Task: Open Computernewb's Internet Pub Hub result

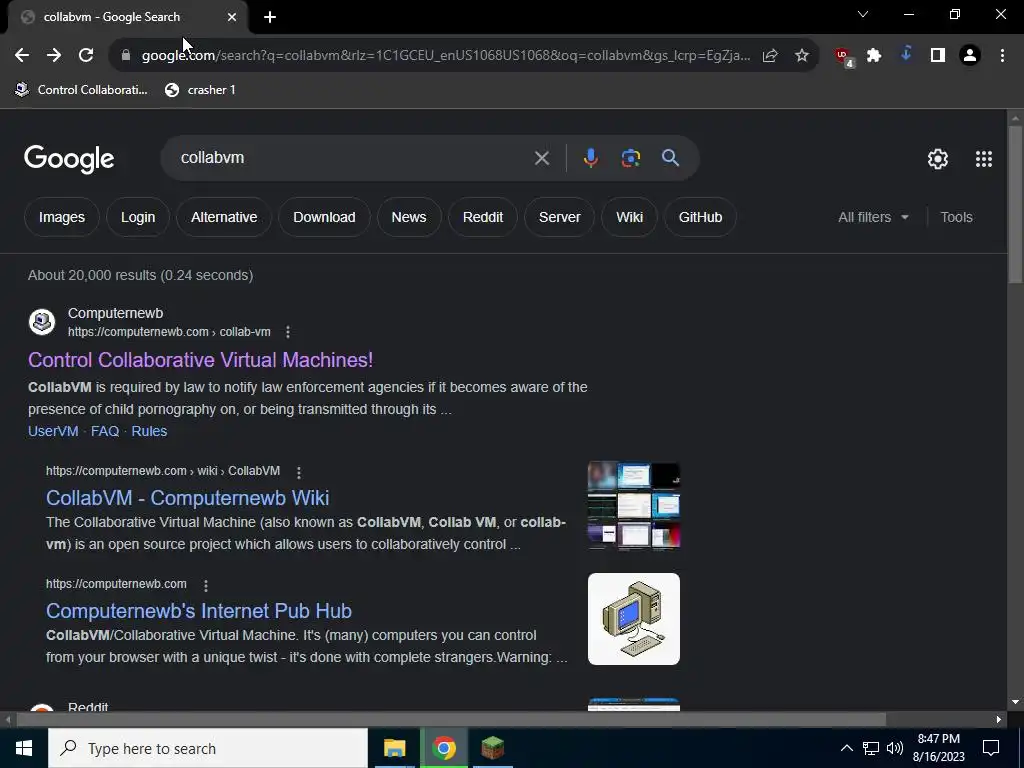Action: coord(199,611)
